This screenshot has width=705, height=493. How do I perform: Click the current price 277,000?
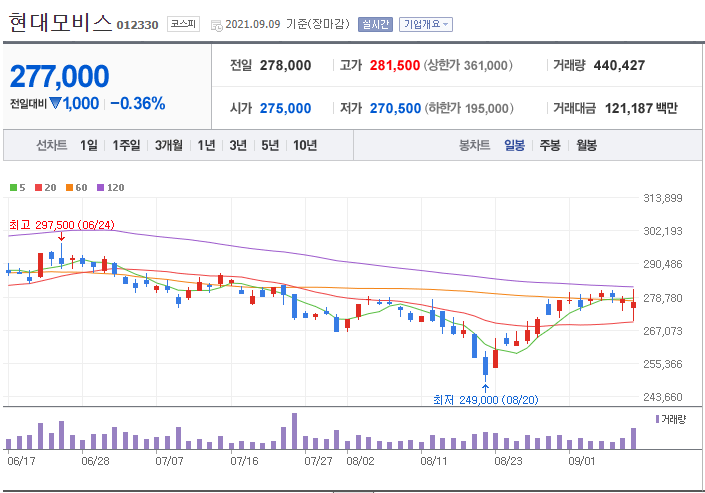coord(59,76)
